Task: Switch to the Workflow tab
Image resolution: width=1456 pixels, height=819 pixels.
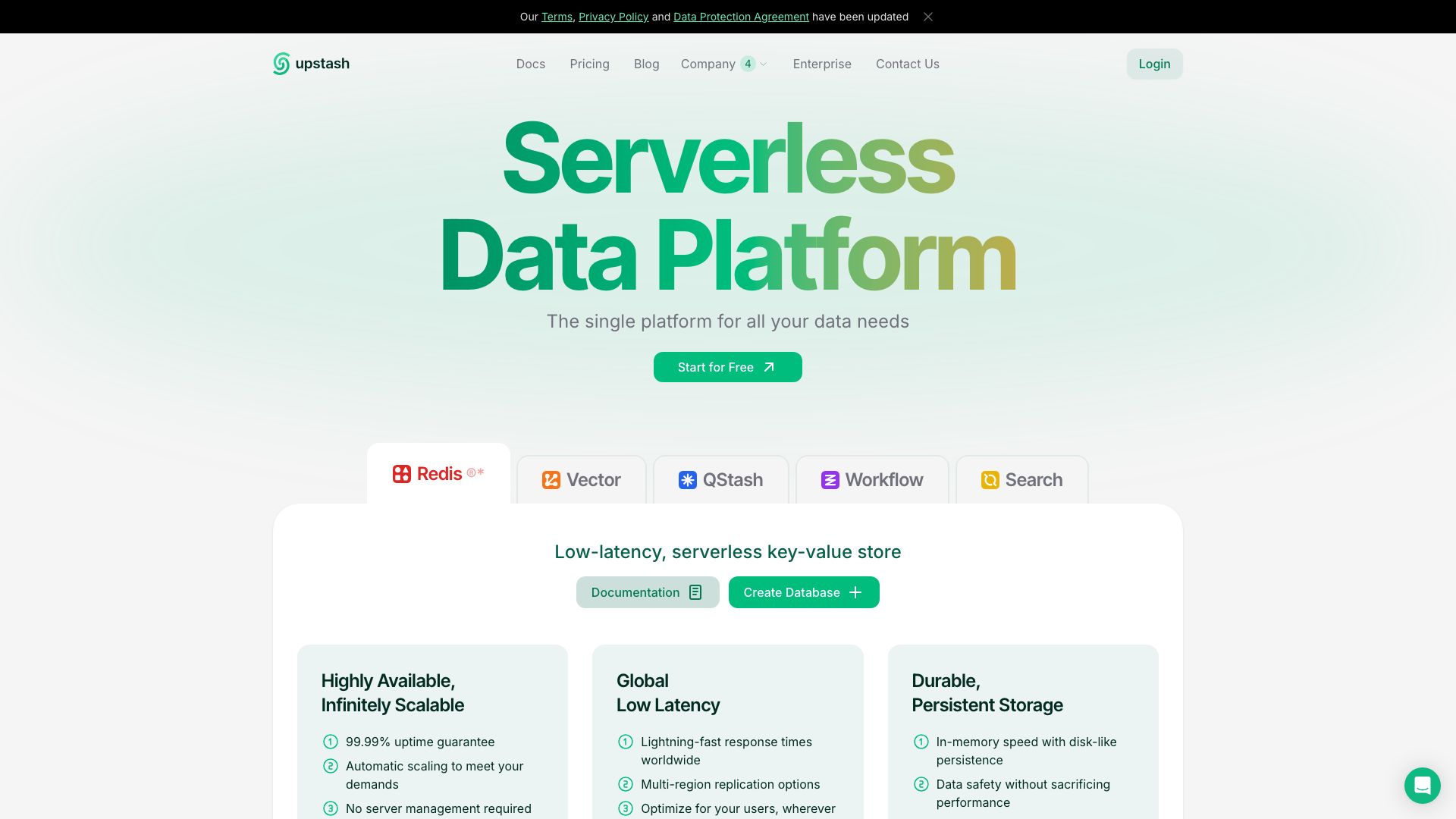Action: point(872,480)
